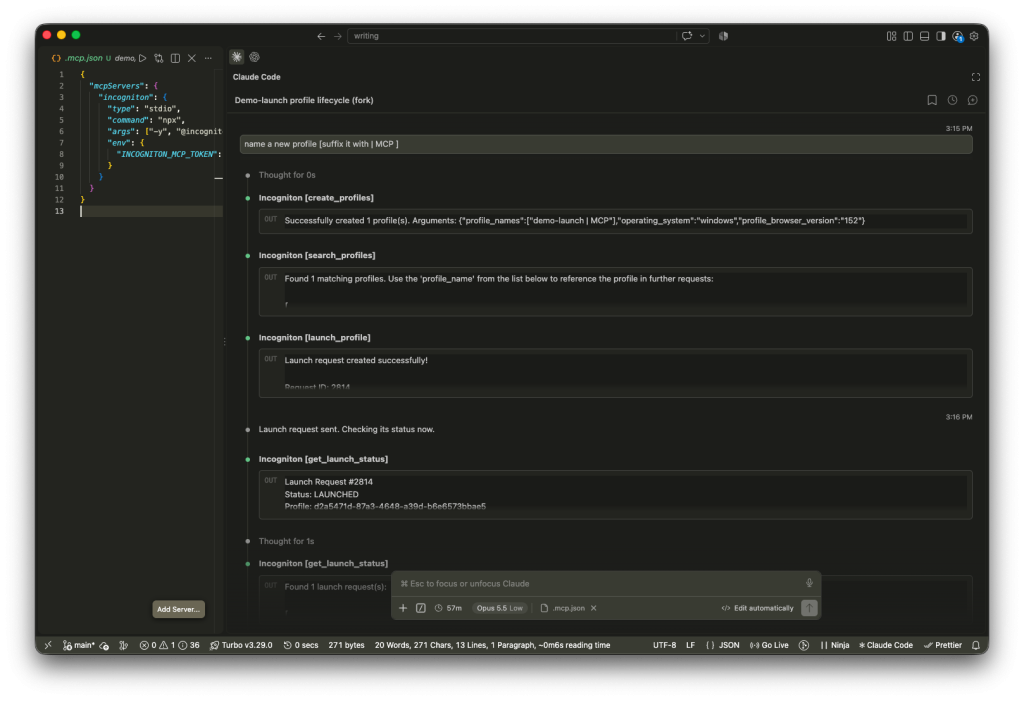
Task: Start a new chat conversation
Action: coord(972,100)
